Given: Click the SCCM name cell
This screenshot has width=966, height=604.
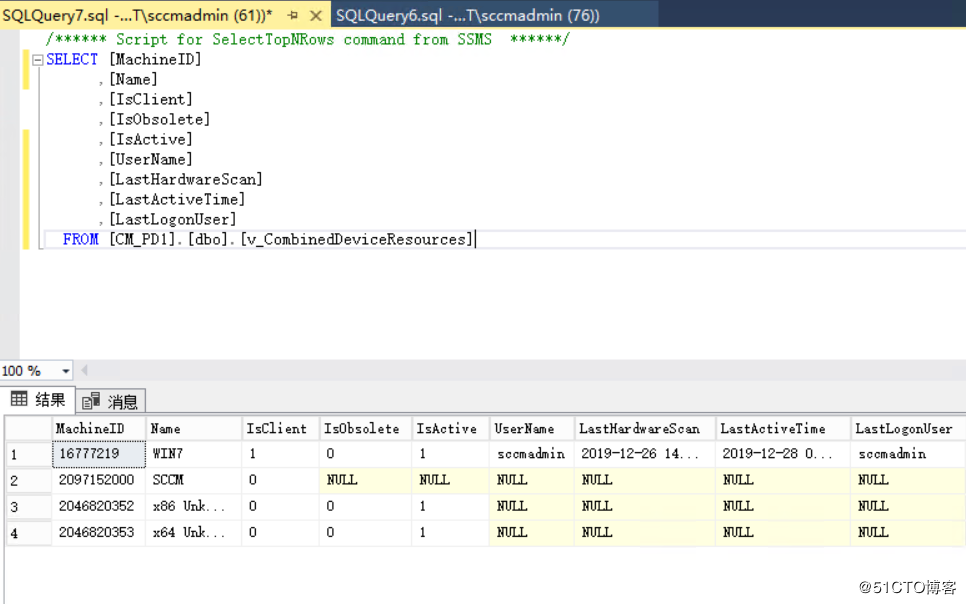Looking at the screenshot, I should [193, 480].
